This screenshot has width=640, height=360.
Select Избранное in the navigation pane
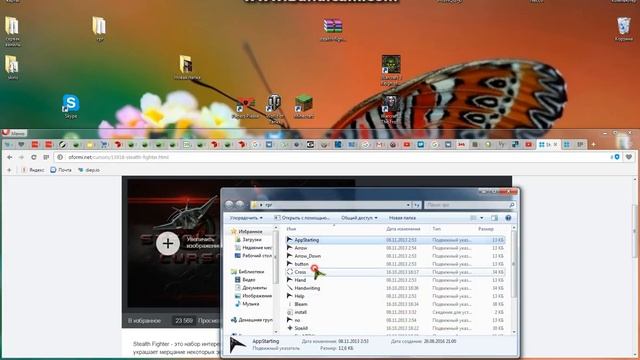[x=246, y=231]
